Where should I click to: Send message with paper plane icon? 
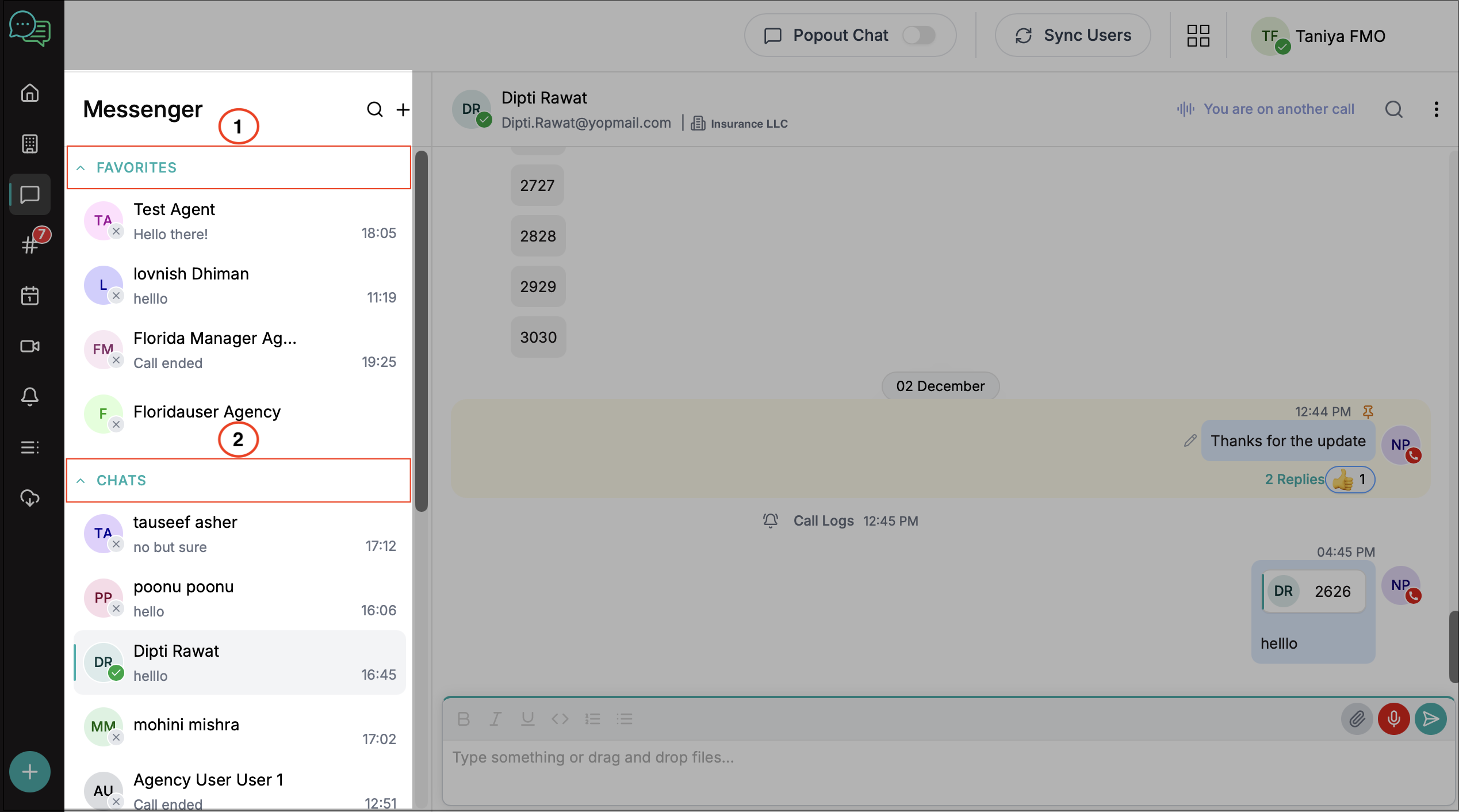coord(1430,719)
